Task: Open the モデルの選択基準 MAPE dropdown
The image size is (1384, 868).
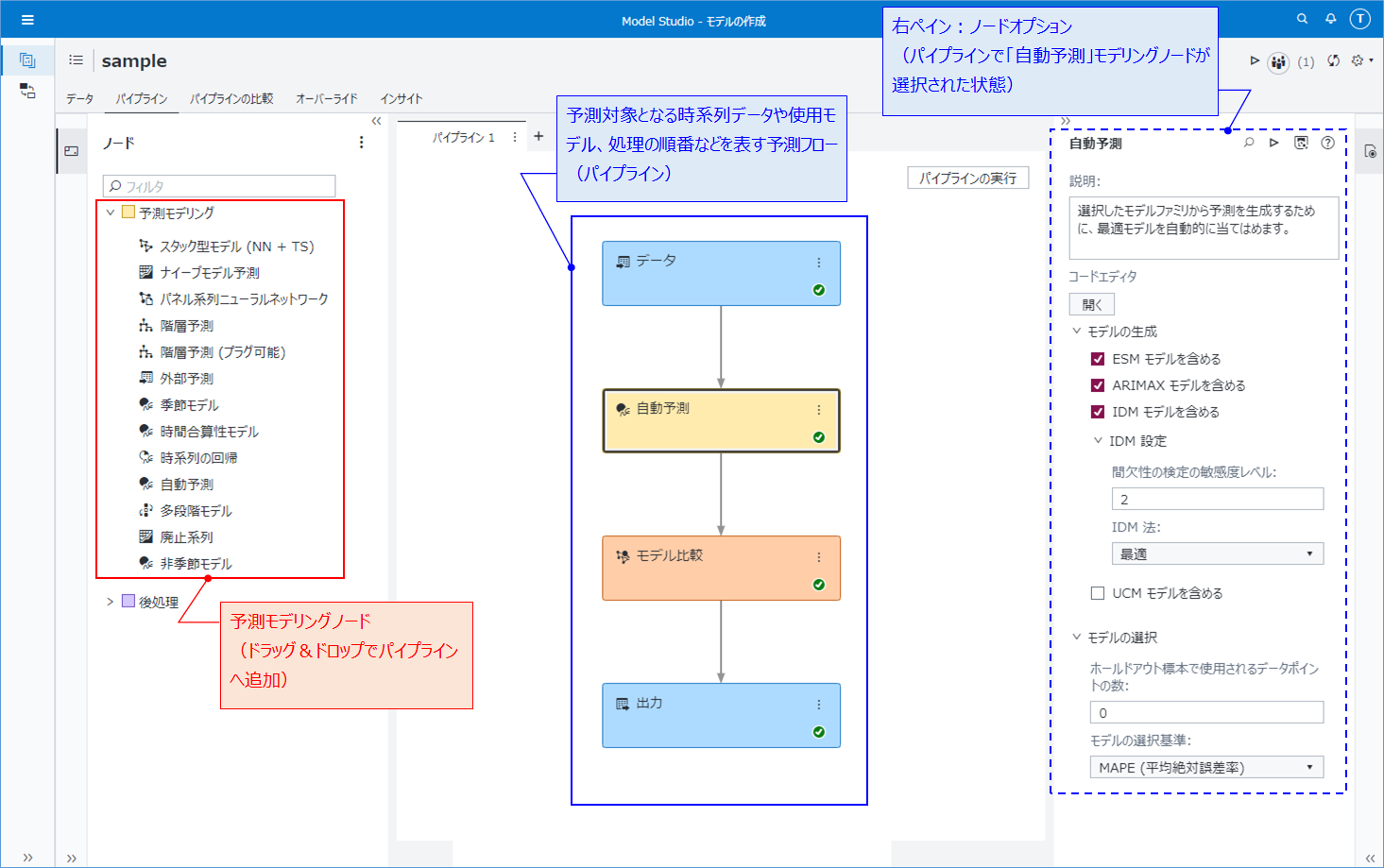Action: [x=1206, y=767]
